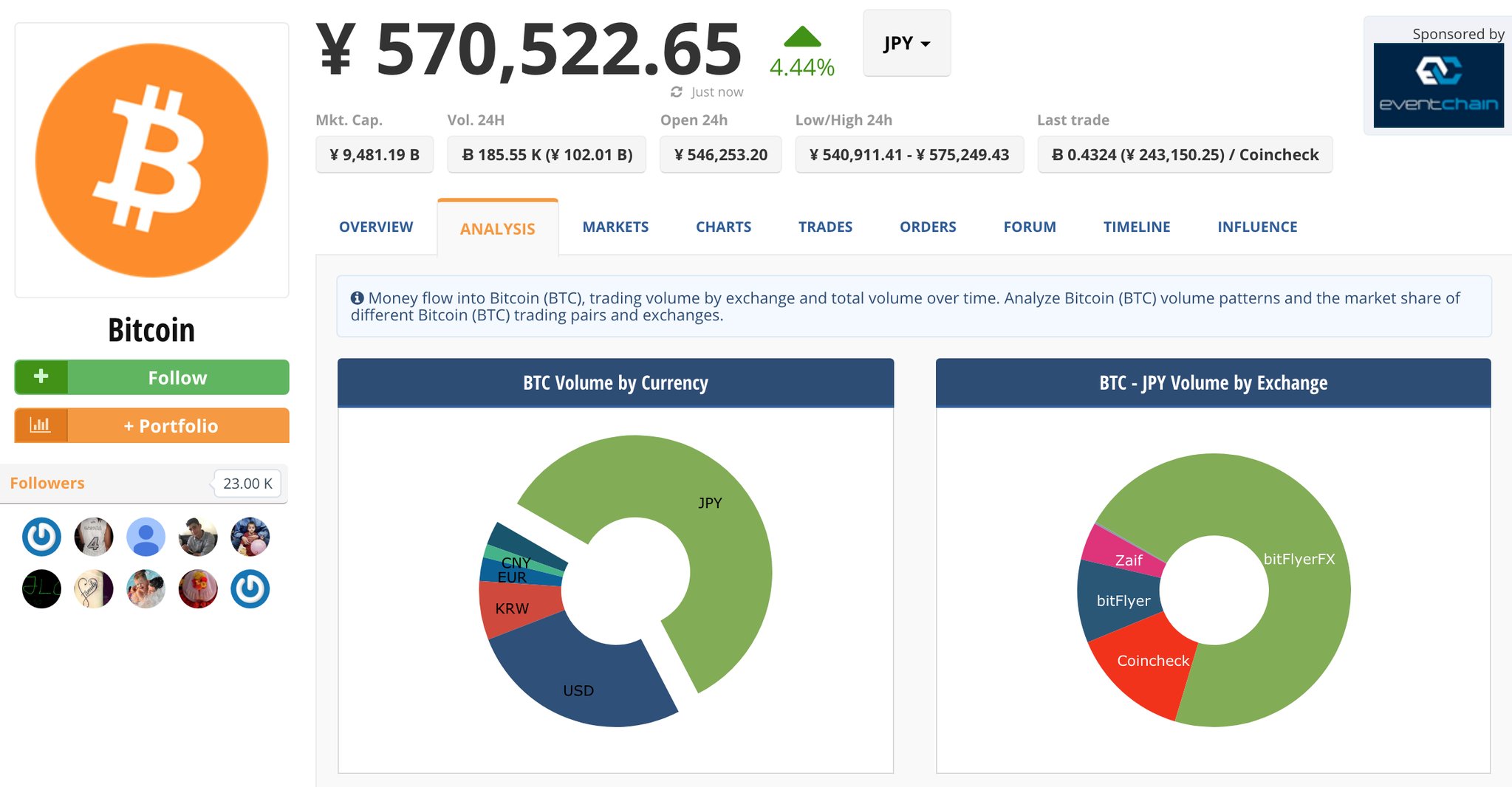Switch to the Overview tab

pos(376,227)
